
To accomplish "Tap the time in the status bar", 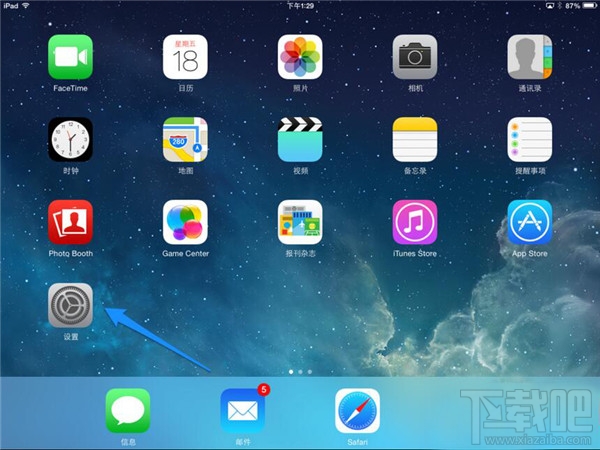I will click(x=300, y=6).
